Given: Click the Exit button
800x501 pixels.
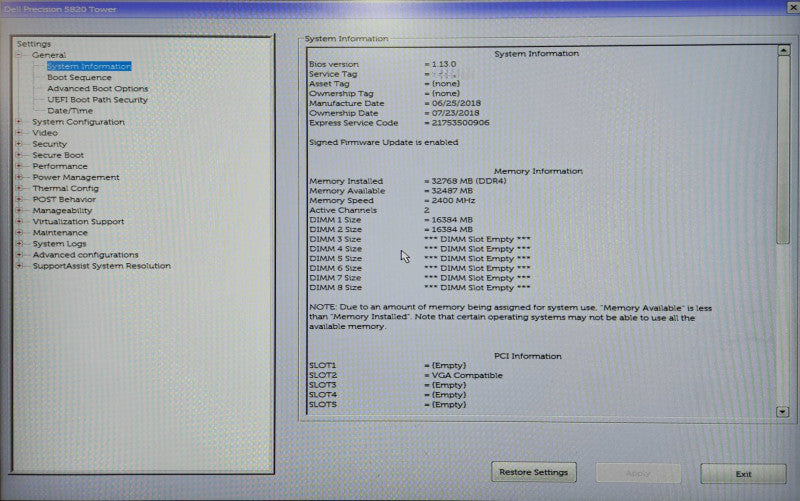Looking at the screenshot, I should [743, 474].
